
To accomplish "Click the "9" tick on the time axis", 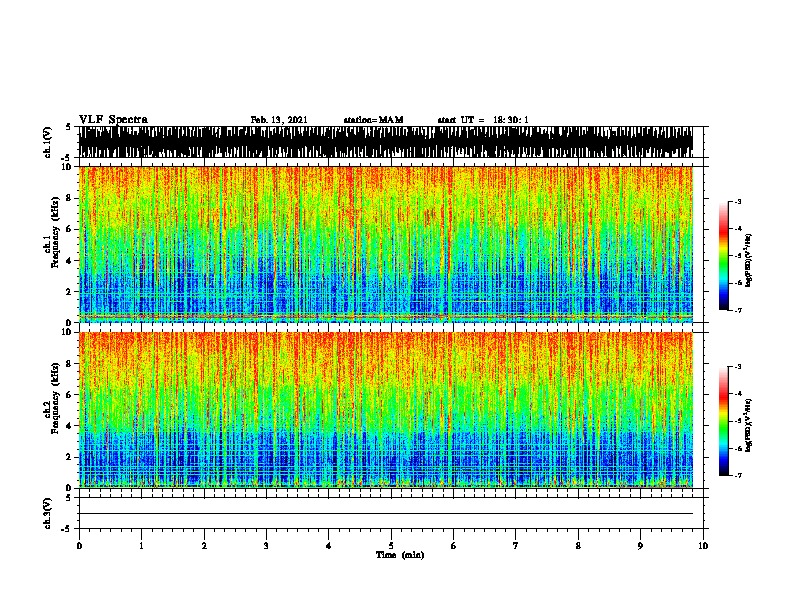I will pos(640,546).
